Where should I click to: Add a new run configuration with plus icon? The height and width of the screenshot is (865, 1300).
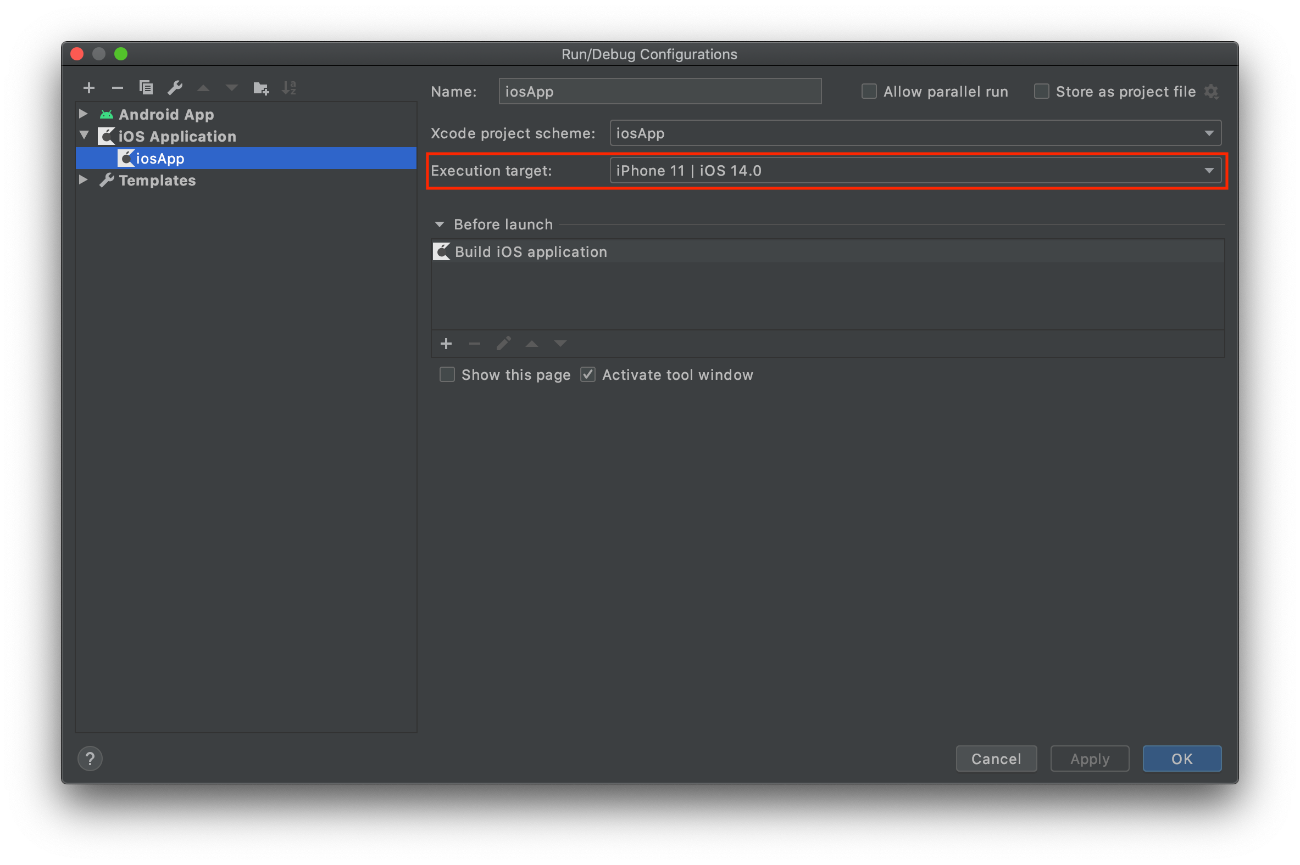click(x=89, y=88)
